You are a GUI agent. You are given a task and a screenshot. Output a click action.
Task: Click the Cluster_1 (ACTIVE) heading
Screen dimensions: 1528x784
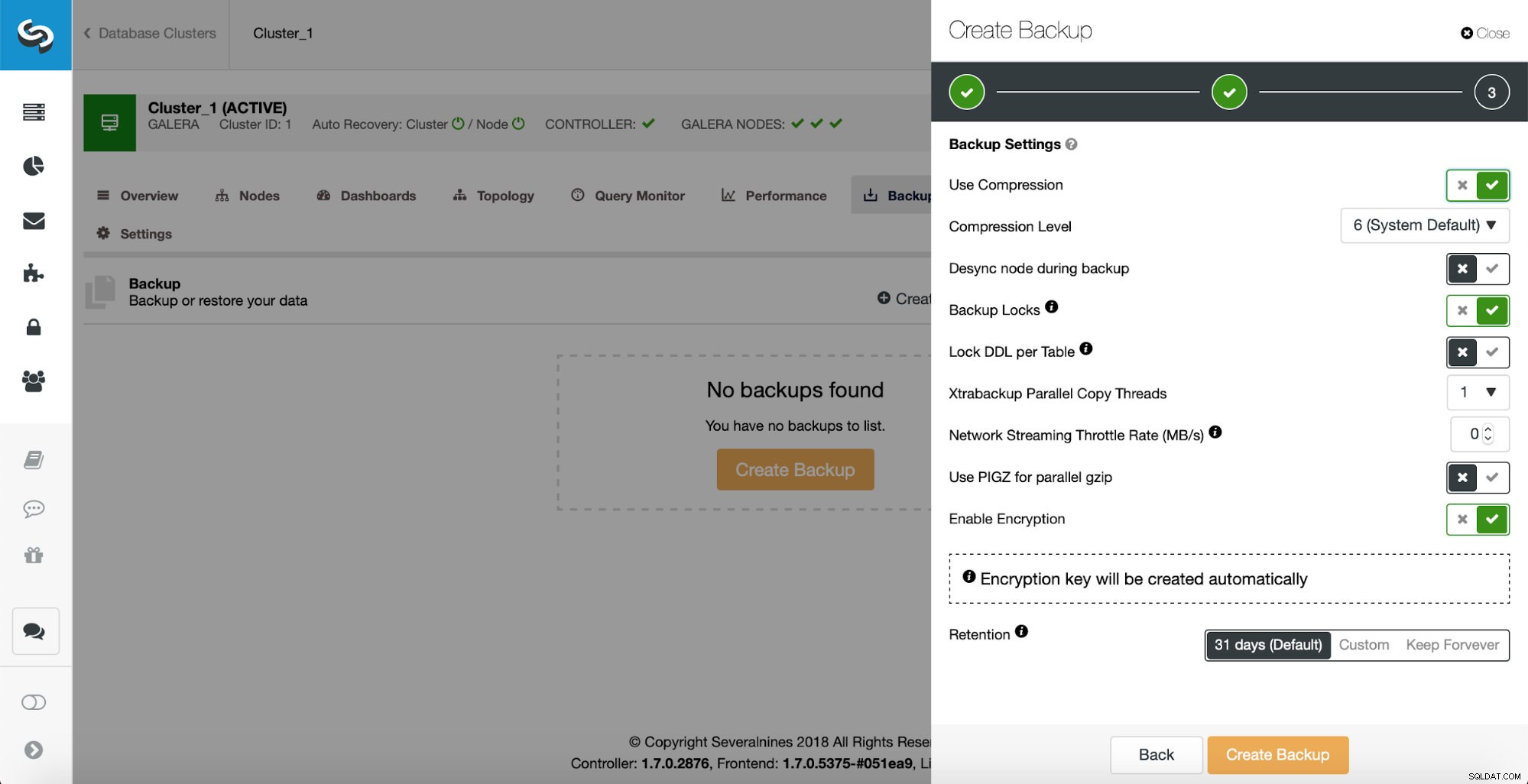(217, 108)
